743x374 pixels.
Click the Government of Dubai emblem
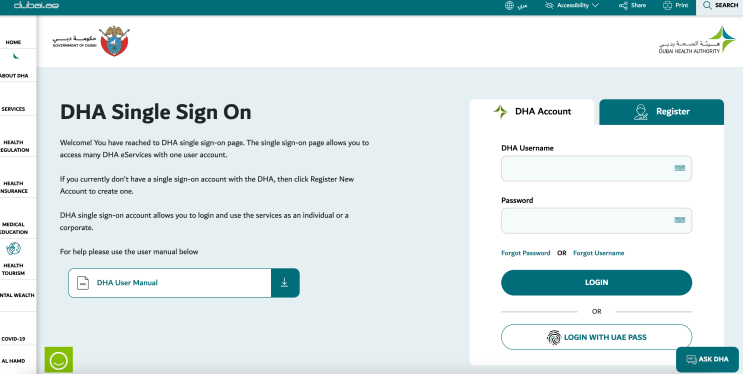click(x=114, y=41)
